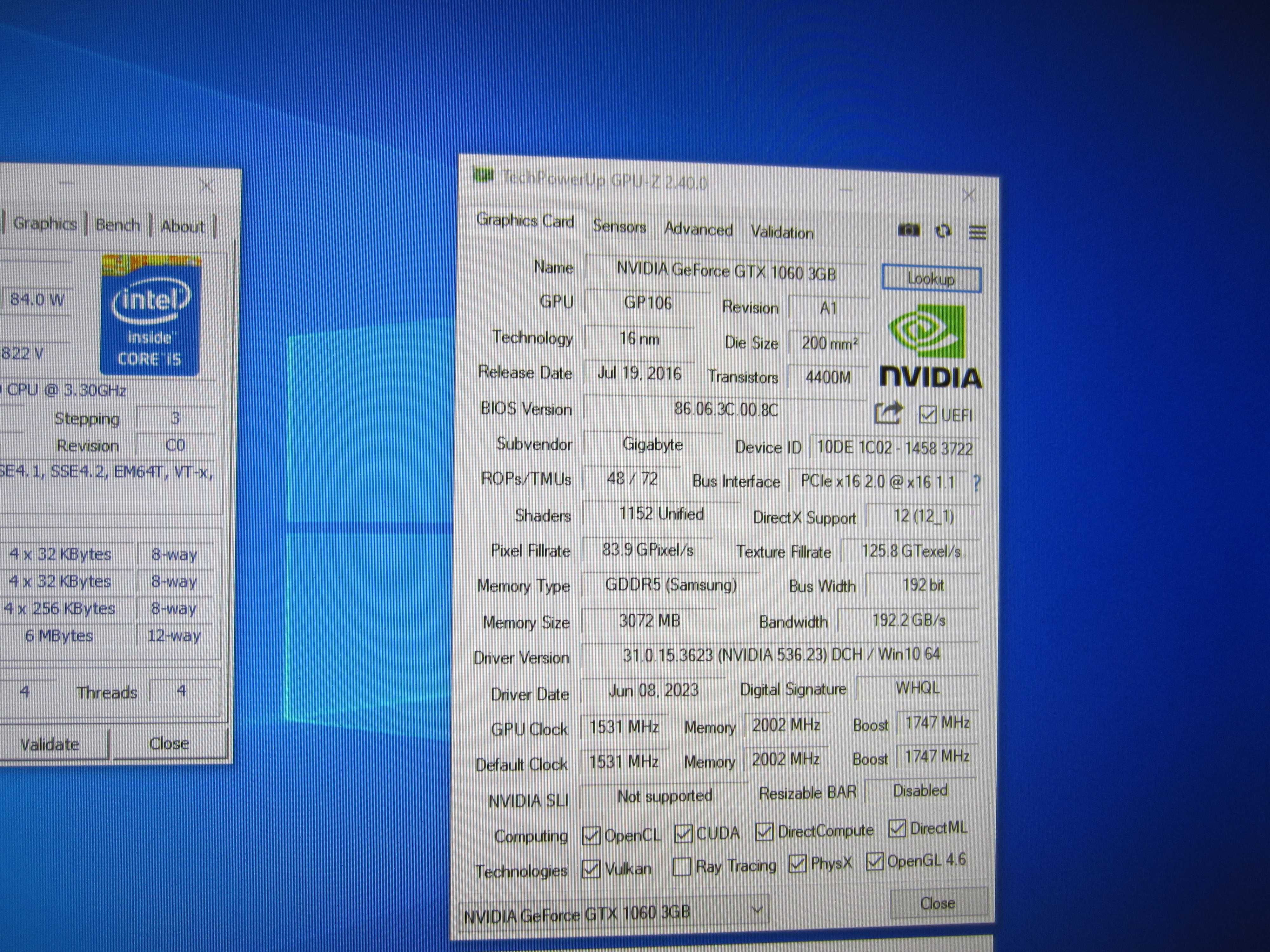Viewport: 1270px width, 952px height.
Task: Toggle the OpenCL checkbox
Action: [x=591, y=835]
